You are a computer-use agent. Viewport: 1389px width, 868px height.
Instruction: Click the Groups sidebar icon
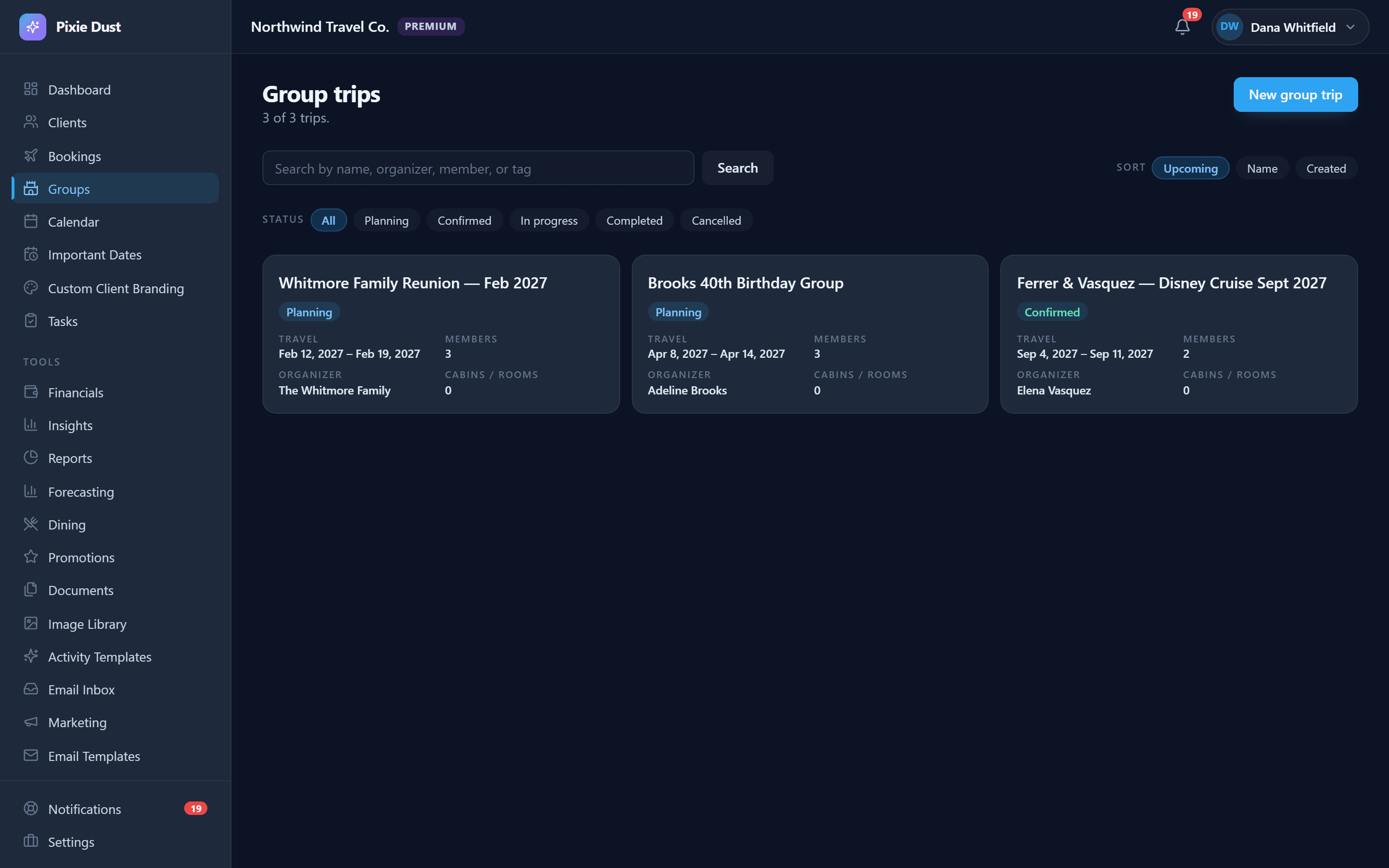click(31, 188)
